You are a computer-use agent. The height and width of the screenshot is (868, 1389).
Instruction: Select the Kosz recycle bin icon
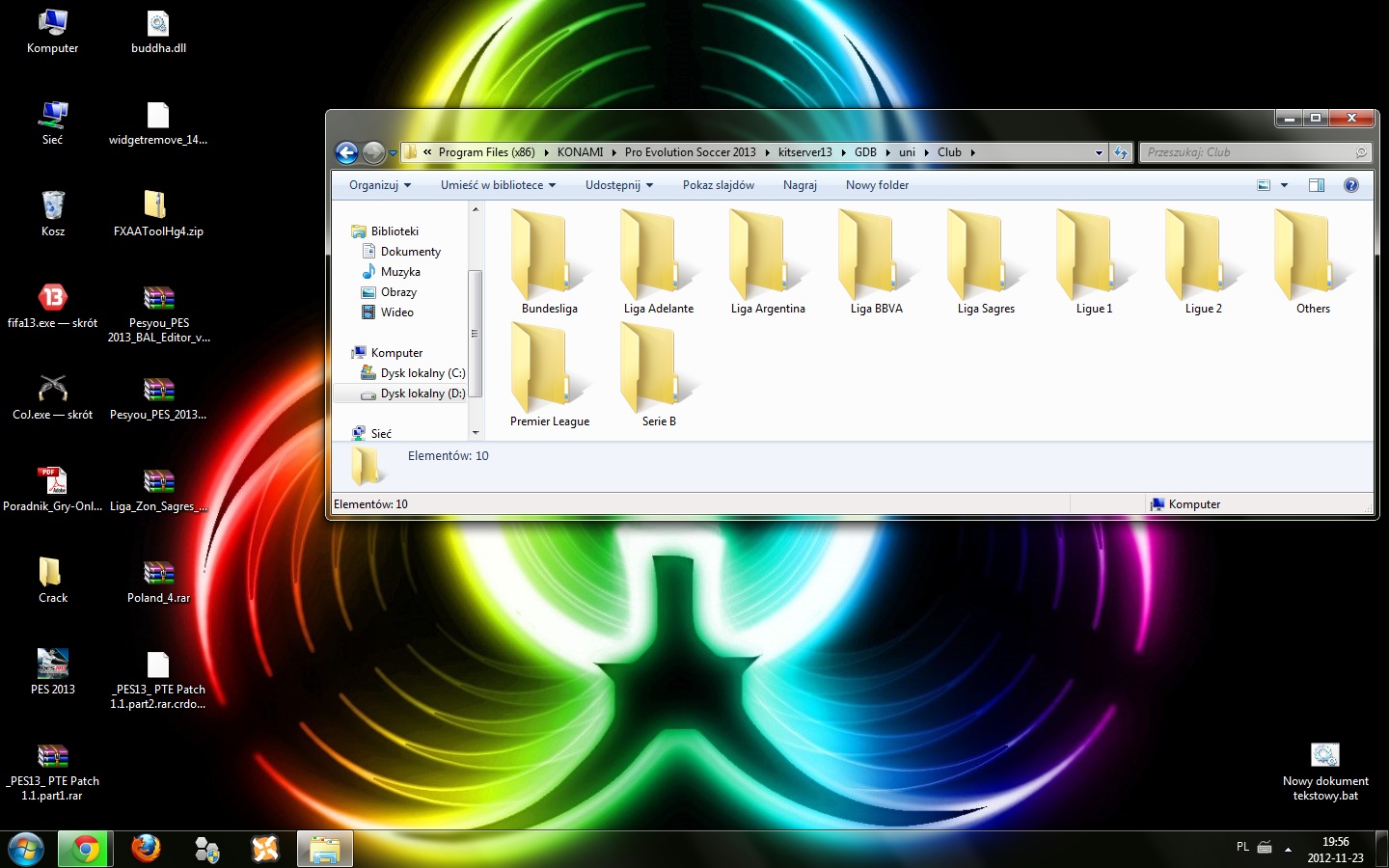(x=53, y=213)
